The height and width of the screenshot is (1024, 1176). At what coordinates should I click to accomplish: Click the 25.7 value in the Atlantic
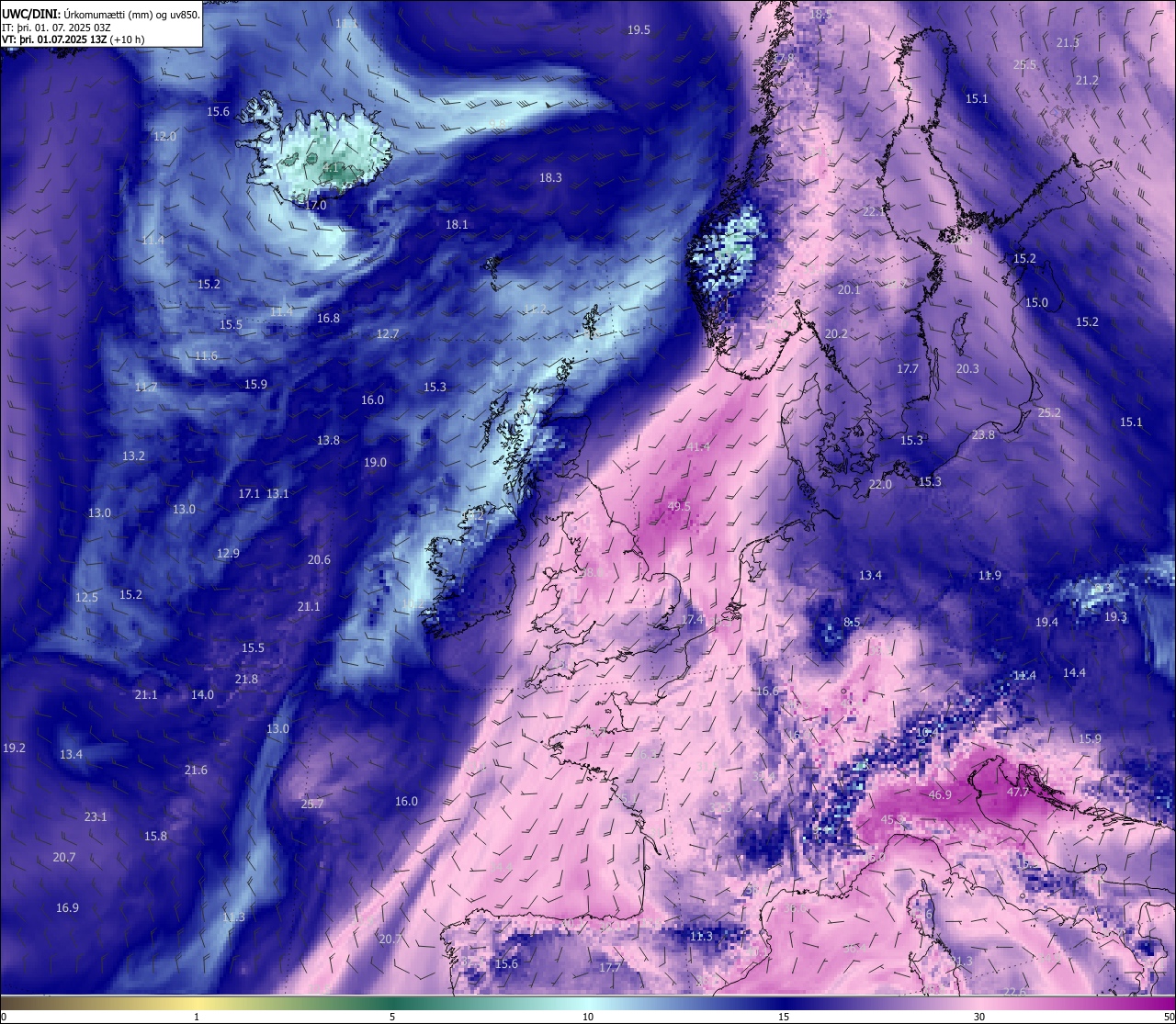pos(312,804)
